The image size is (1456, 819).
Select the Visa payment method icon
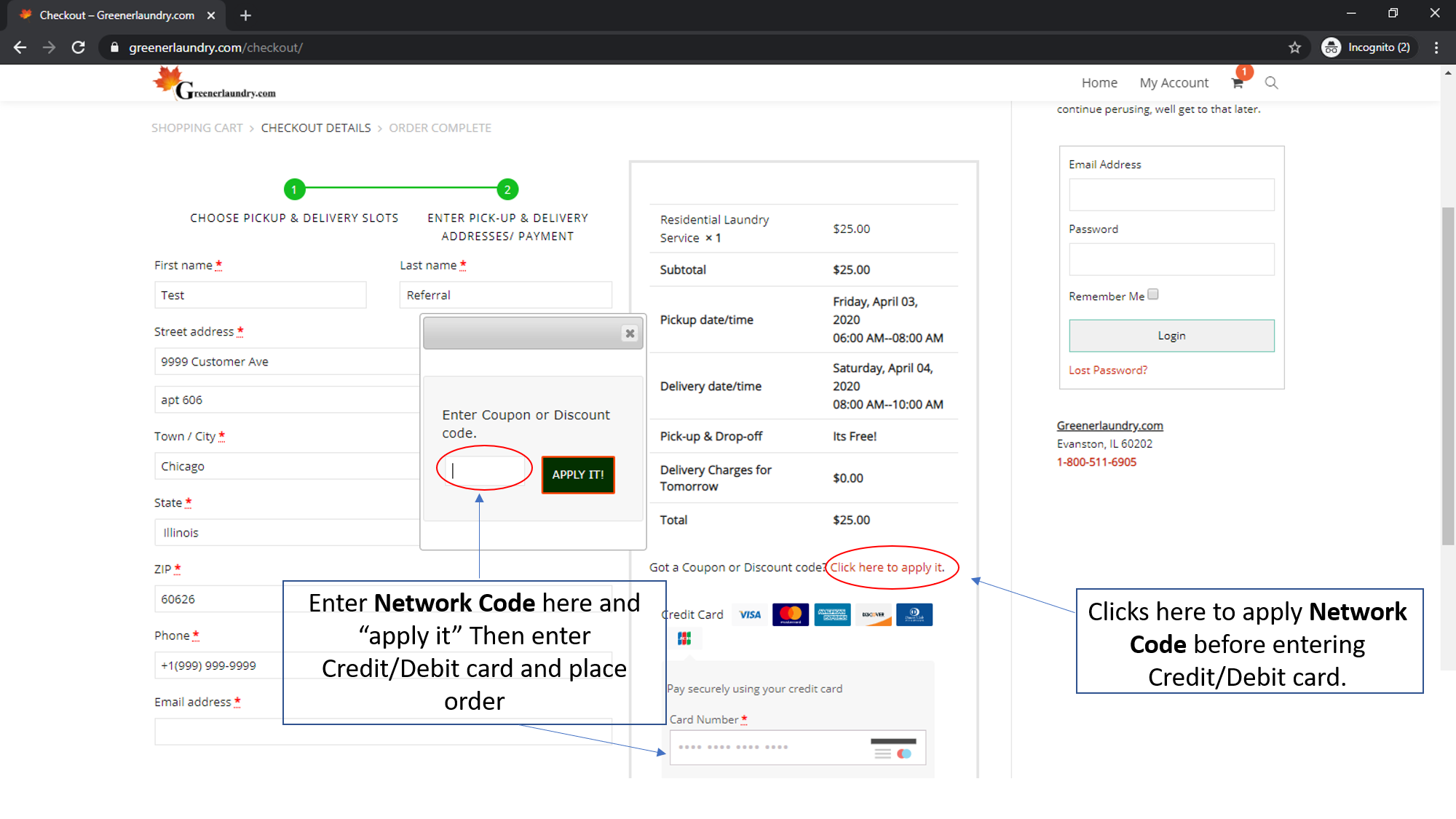point(750,614)
